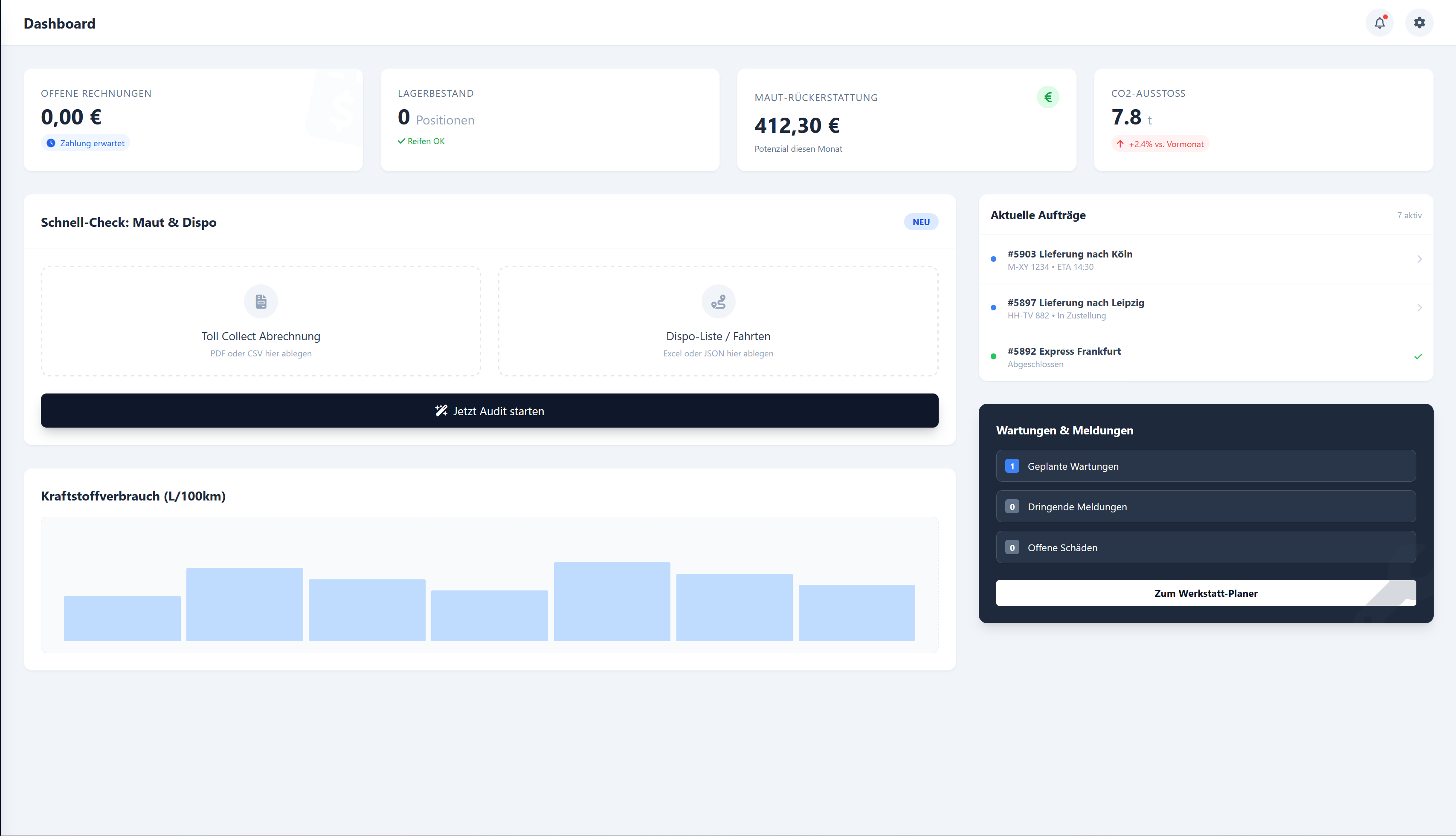Click the green checkmark beside Reifen OK
Image resolution: width=1456 pixels, height=836 pixels.
point(401,141)
